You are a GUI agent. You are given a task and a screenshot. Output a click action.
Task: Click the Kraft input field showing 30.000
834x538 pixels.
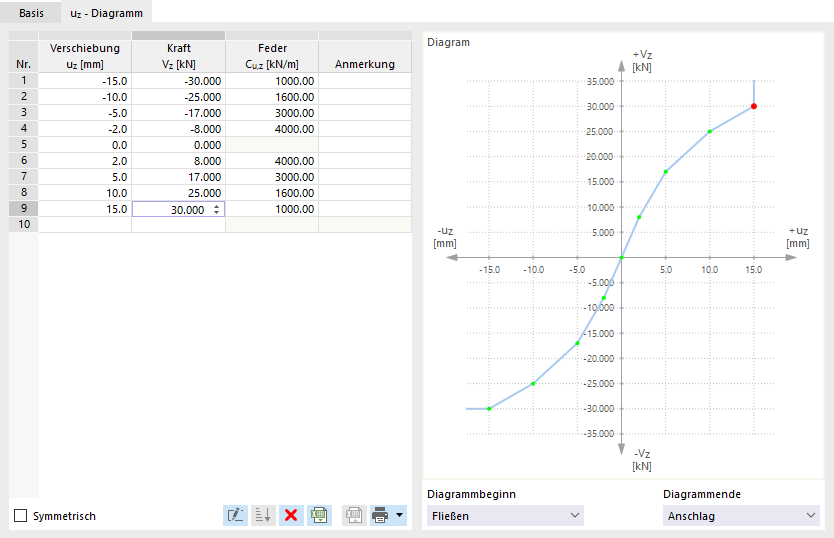tap(179, 209)
